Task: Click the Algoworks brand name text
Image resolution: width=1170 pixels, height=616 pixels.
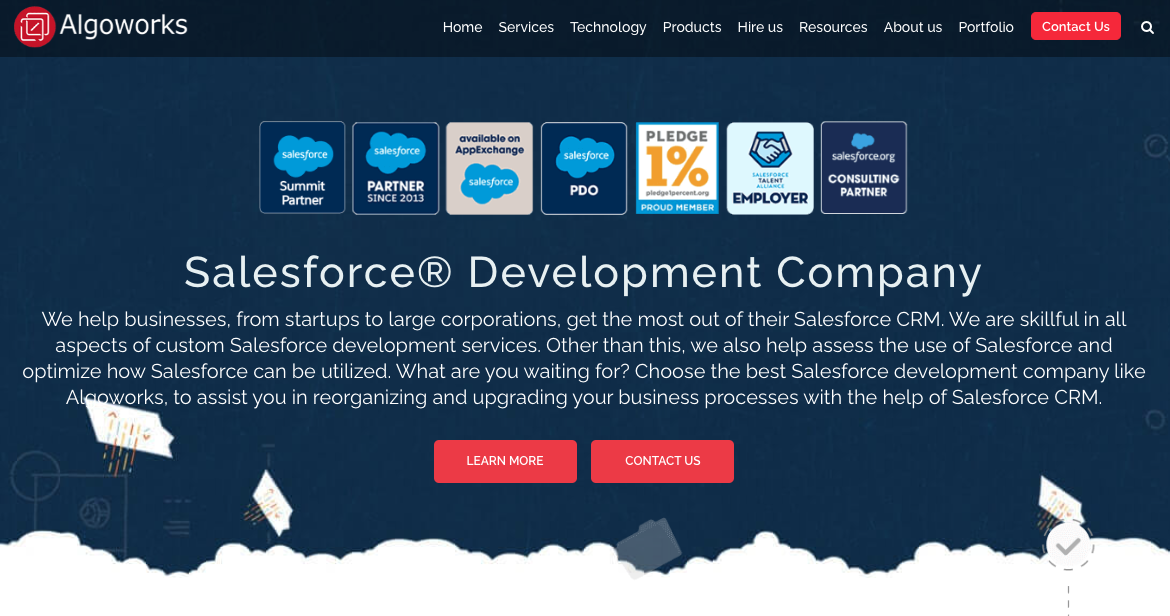Action: [123, 26]
